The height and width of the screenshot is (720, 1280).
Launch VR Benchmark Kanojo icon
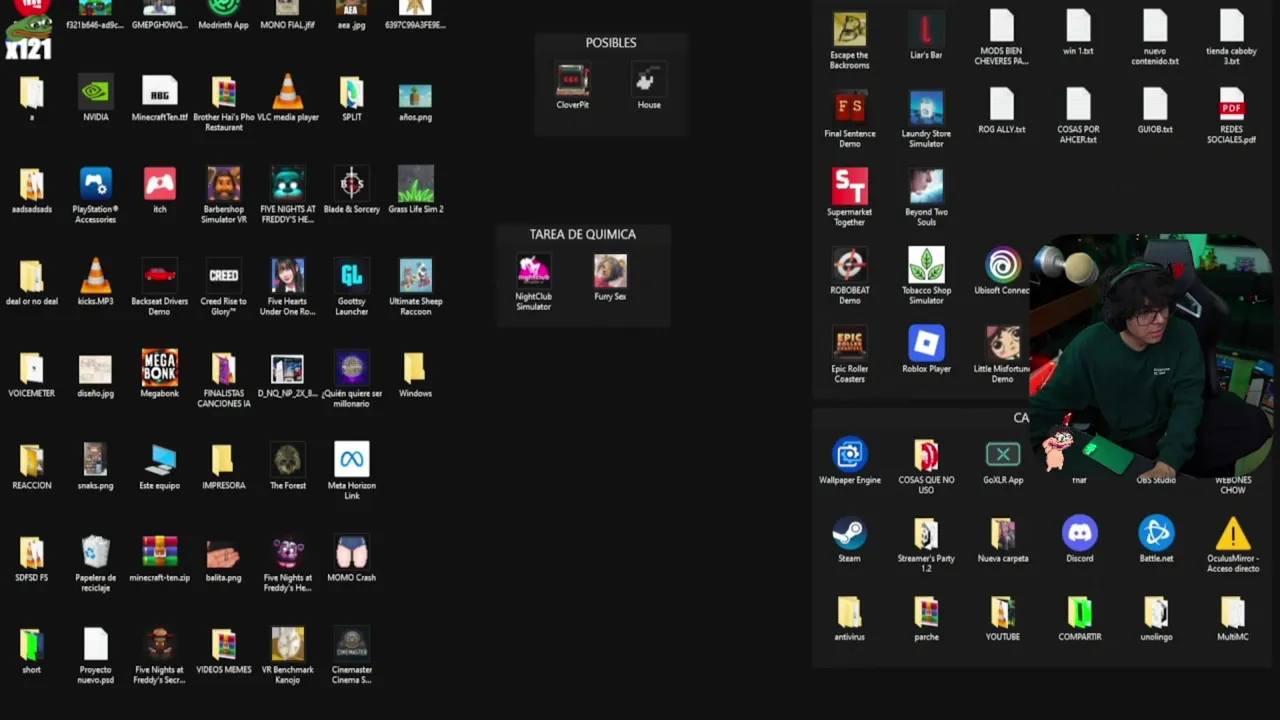288,645
